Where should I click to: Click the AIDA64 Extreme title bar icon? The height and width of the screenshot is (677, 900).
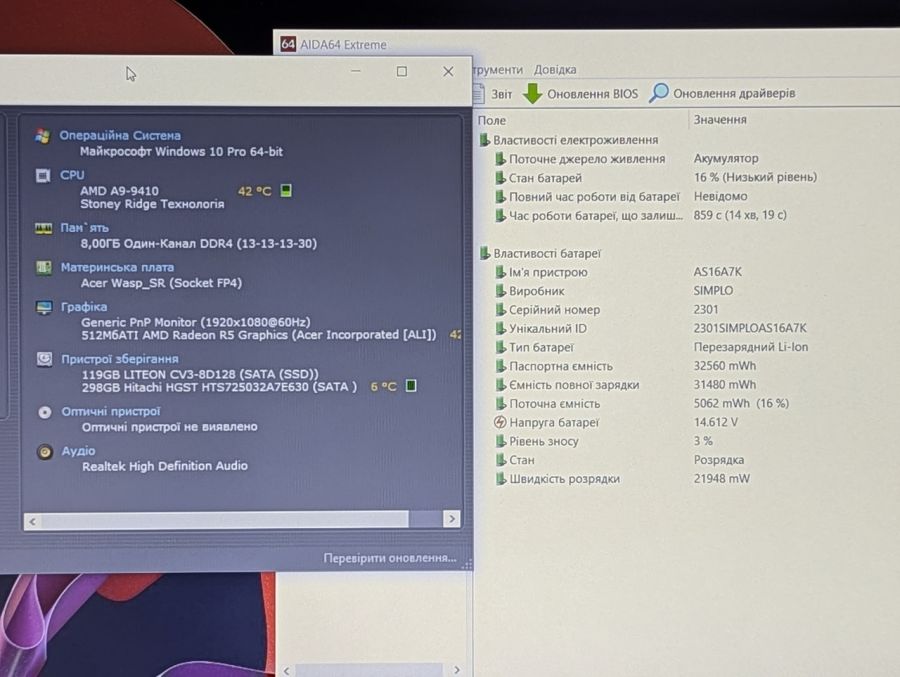pyautogui.click(x=288, y=44)
